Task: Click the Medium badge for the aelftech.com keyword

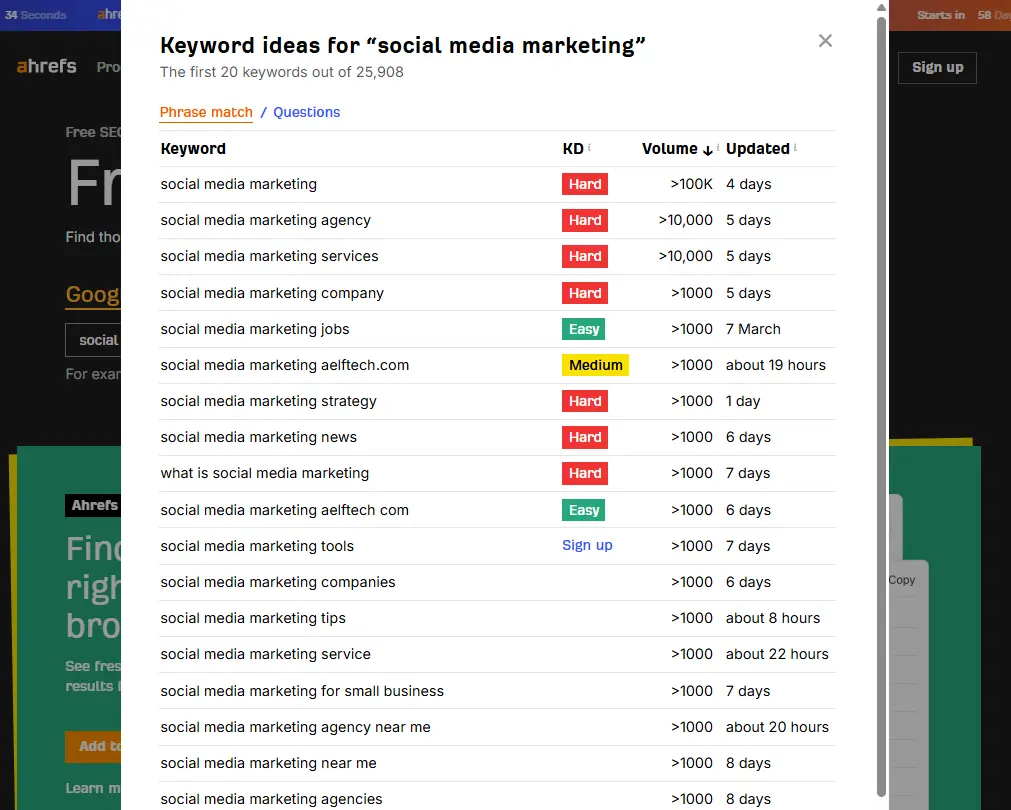Action: [595, 365]
